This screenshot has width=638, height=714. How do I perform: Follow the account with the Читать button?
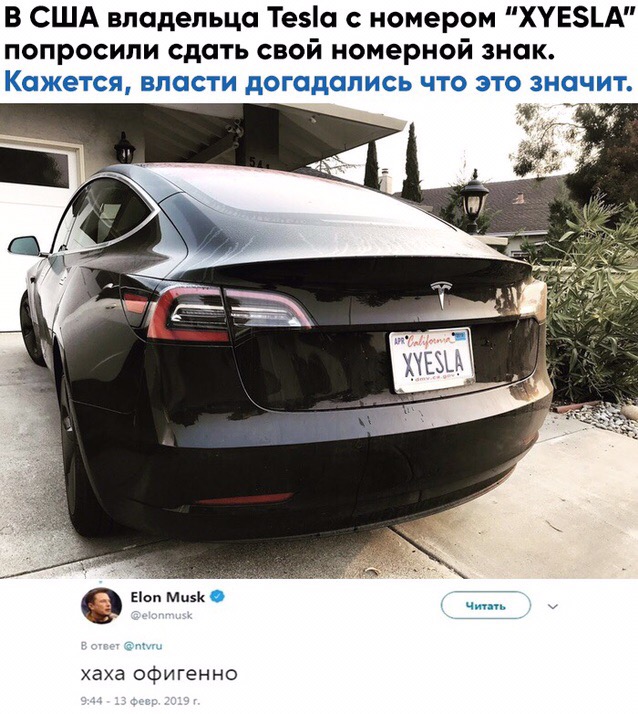coord(486,605)
